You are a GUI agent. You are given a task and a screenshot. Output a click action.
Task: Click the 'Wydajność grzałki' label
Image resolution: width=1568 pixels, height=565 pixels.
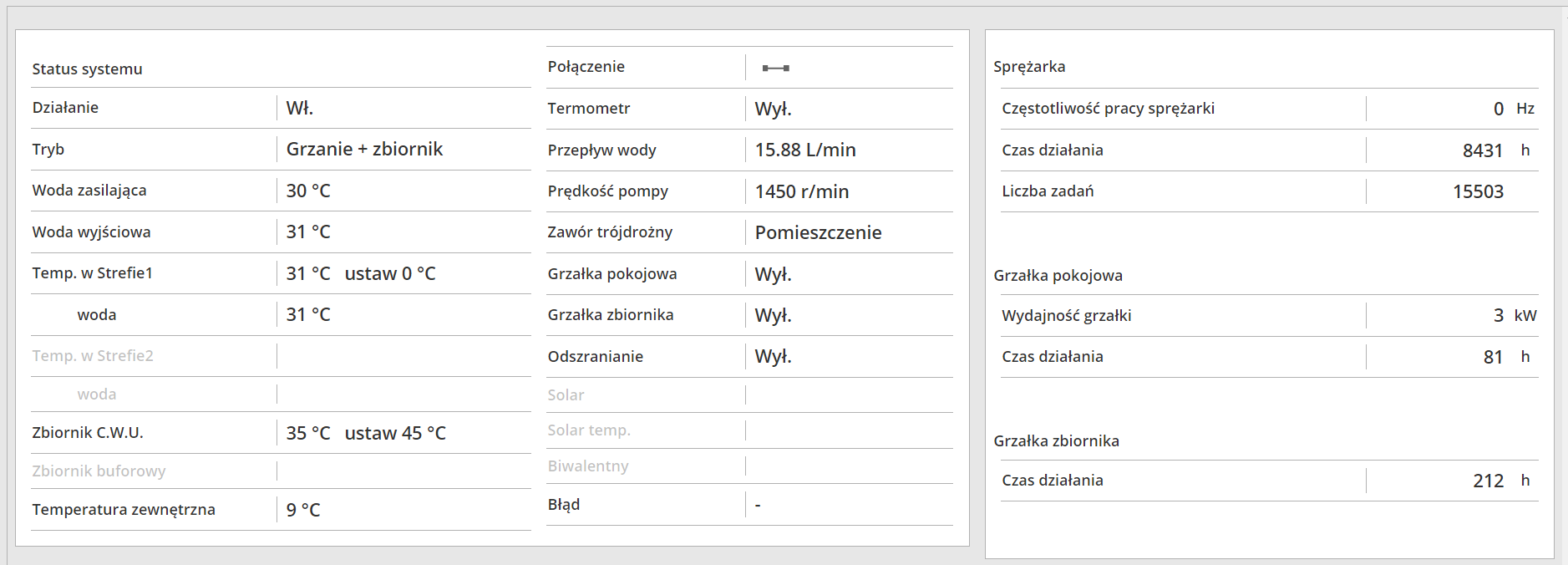[x=1066, y=316]
